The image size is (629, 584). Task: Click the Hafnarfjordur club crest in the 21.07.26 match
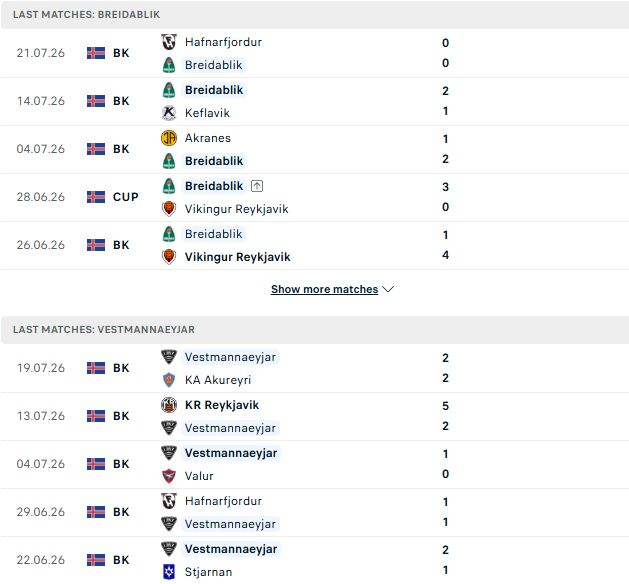pyautogui.click(x=169, y=42)
